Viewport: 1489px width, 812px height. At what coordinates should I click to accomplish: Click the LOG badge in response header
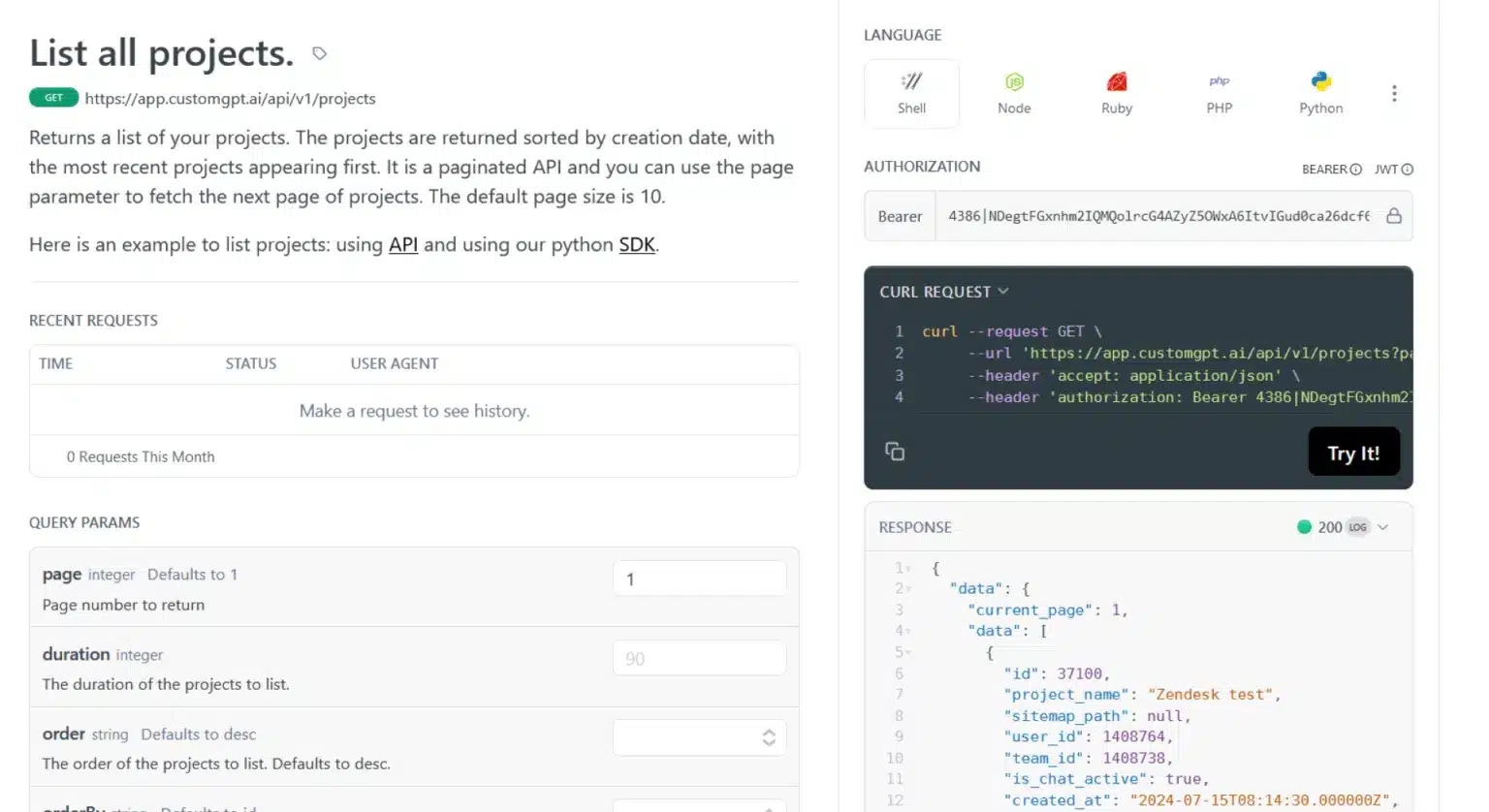(1357, 527)
